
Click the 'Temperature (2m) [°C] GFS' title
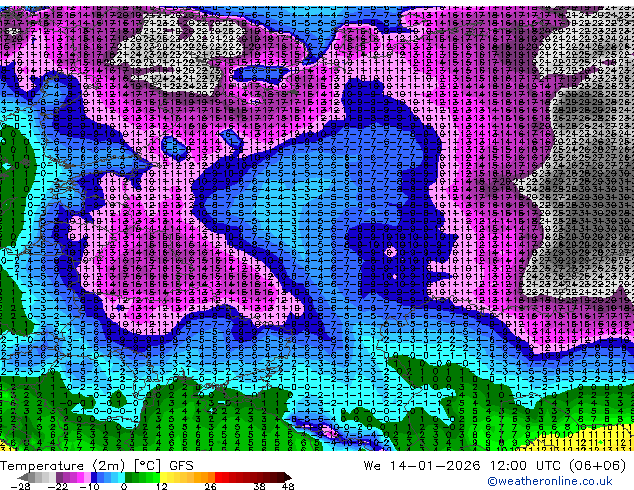coord(97,466)
